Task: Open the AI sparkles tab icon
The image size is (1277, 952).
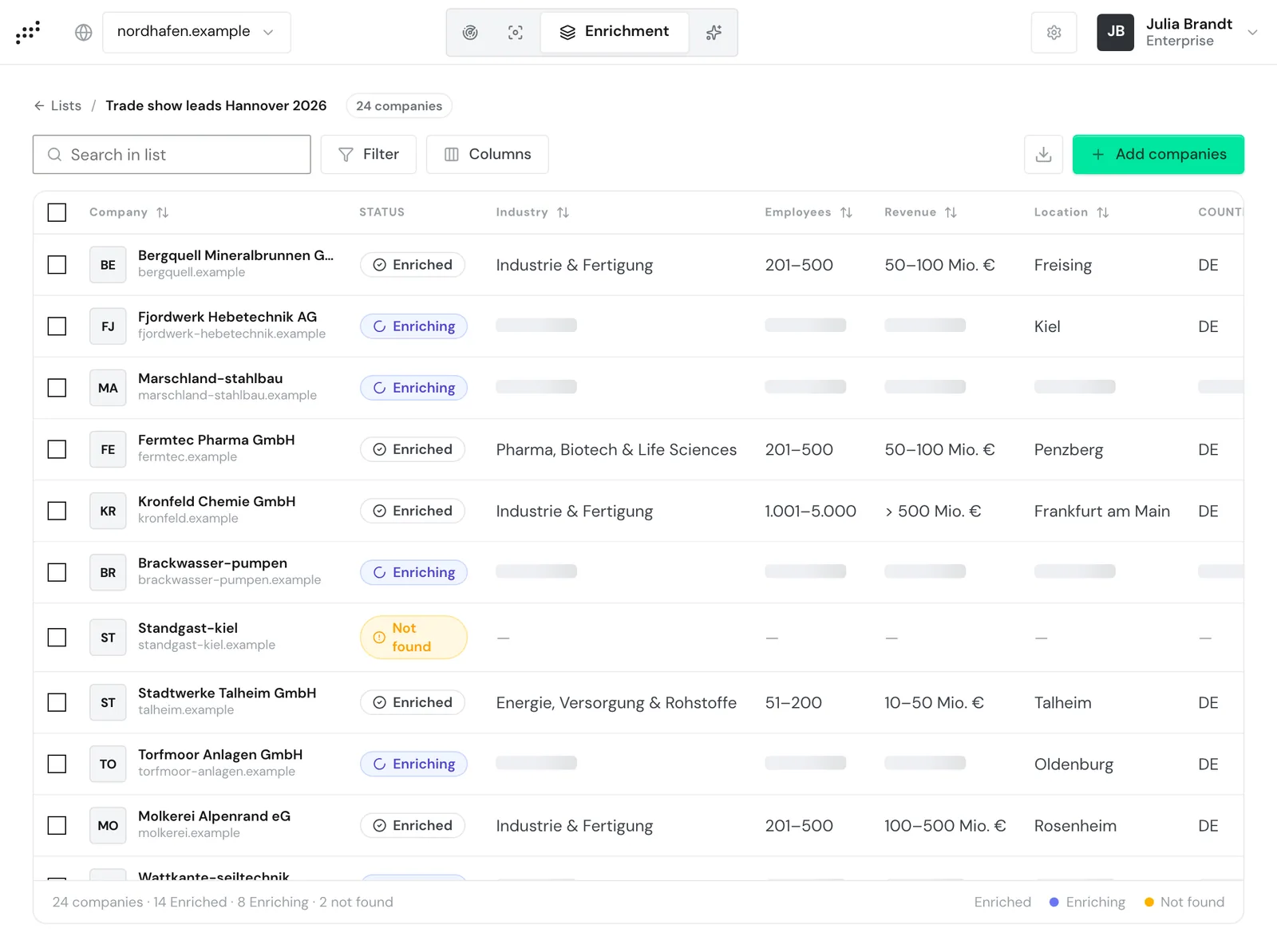Action: pyautogui.click(x=714, y=32)
